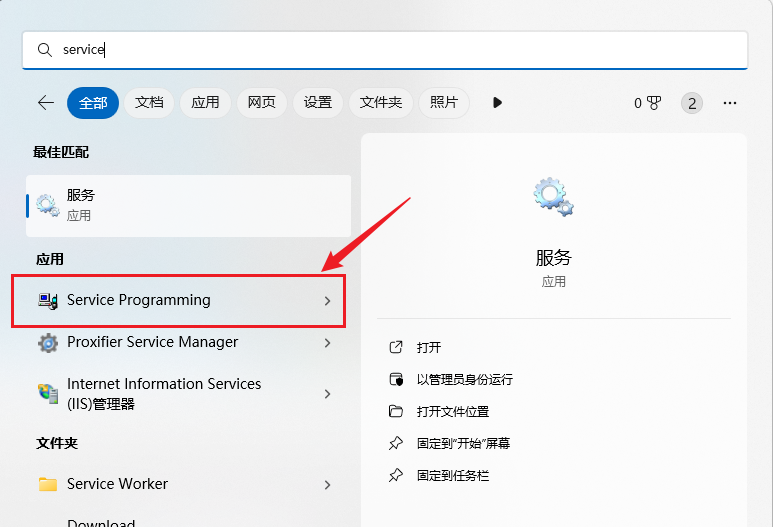Screen dimensions: 773x527
Task: Click the Proxifier Service Manager gear icon
Action: (x=48, y=343)
